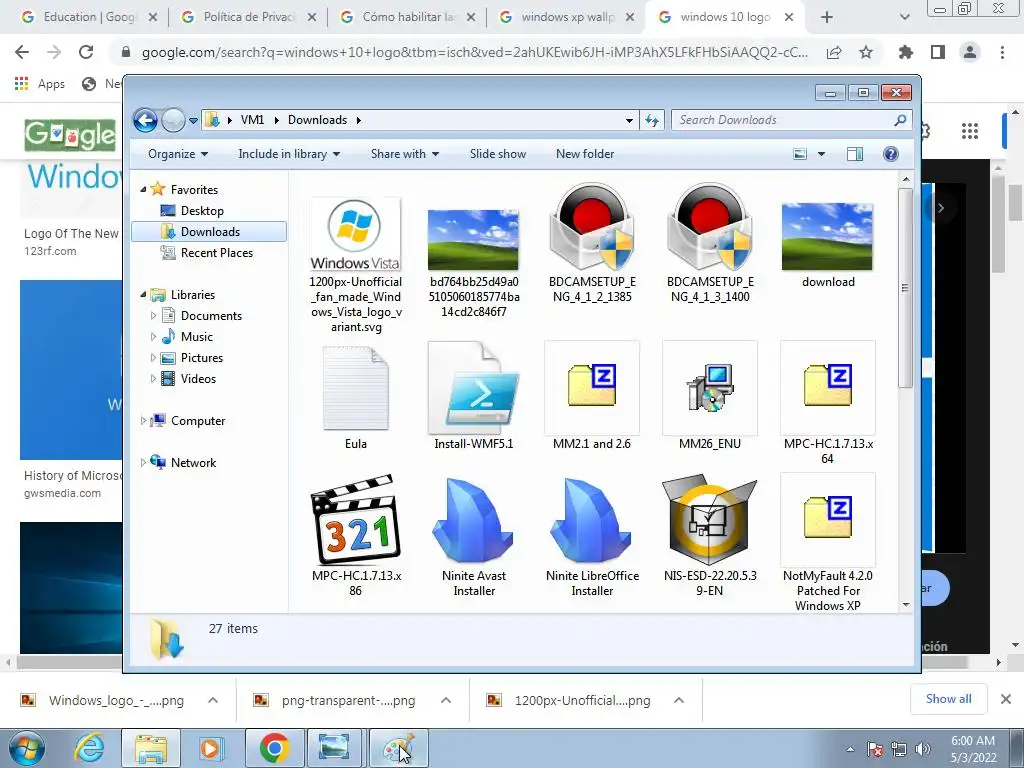Click the Slide show toolbar button
Screen dimensions: 1024x768
pyautogui.click(x=498, y=154)
